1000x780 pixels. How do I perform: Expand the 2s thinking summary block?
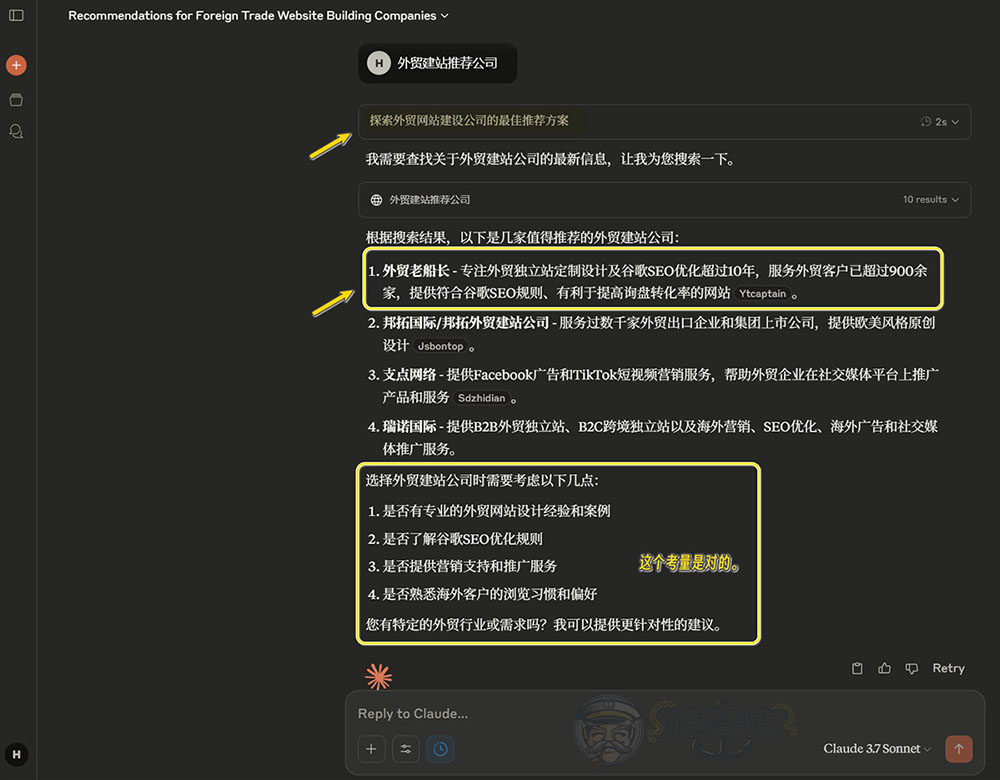[x=665, y=121]
